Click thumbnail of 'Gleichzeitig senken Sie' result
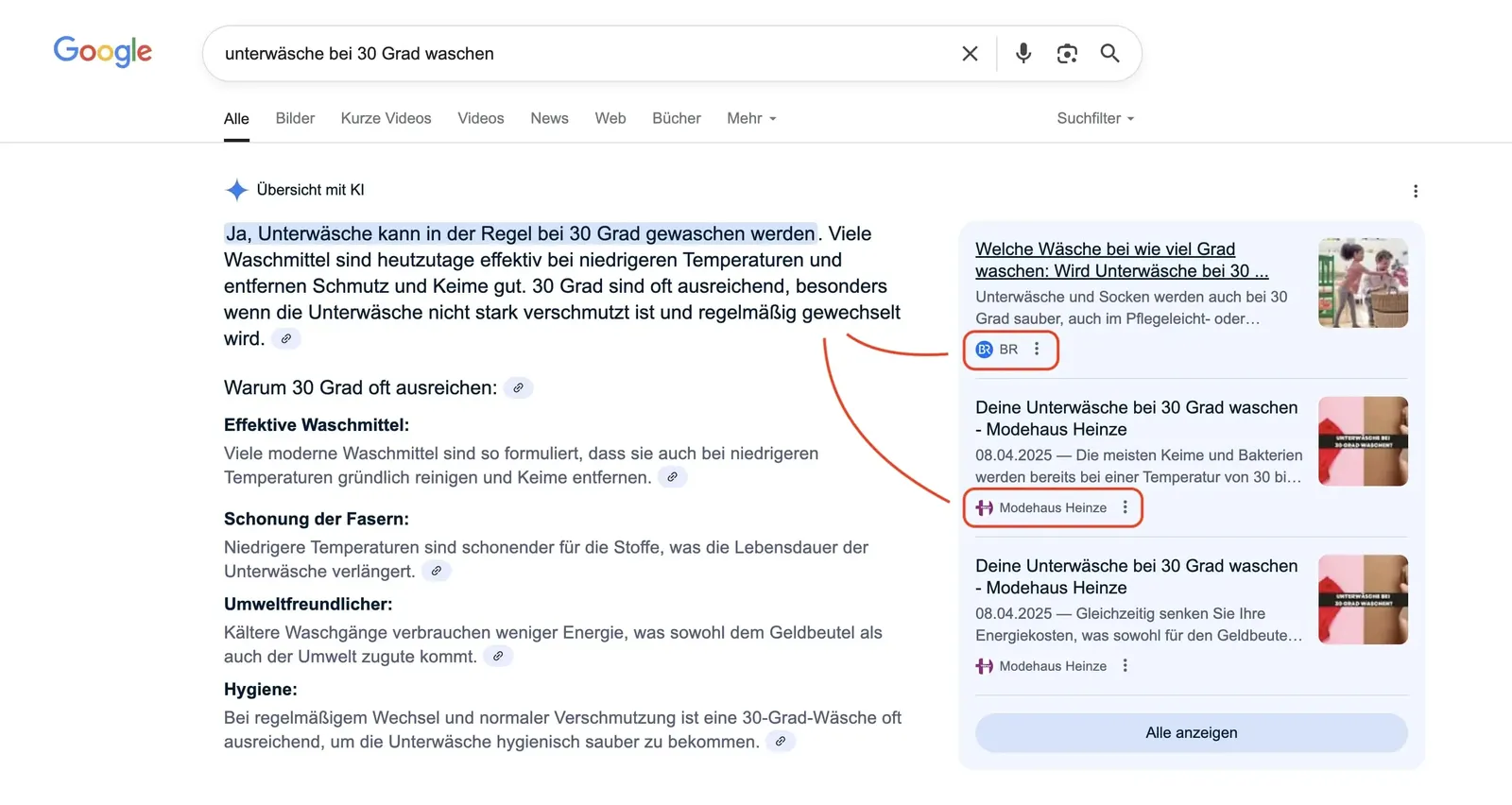 [x=1363, y=600]
